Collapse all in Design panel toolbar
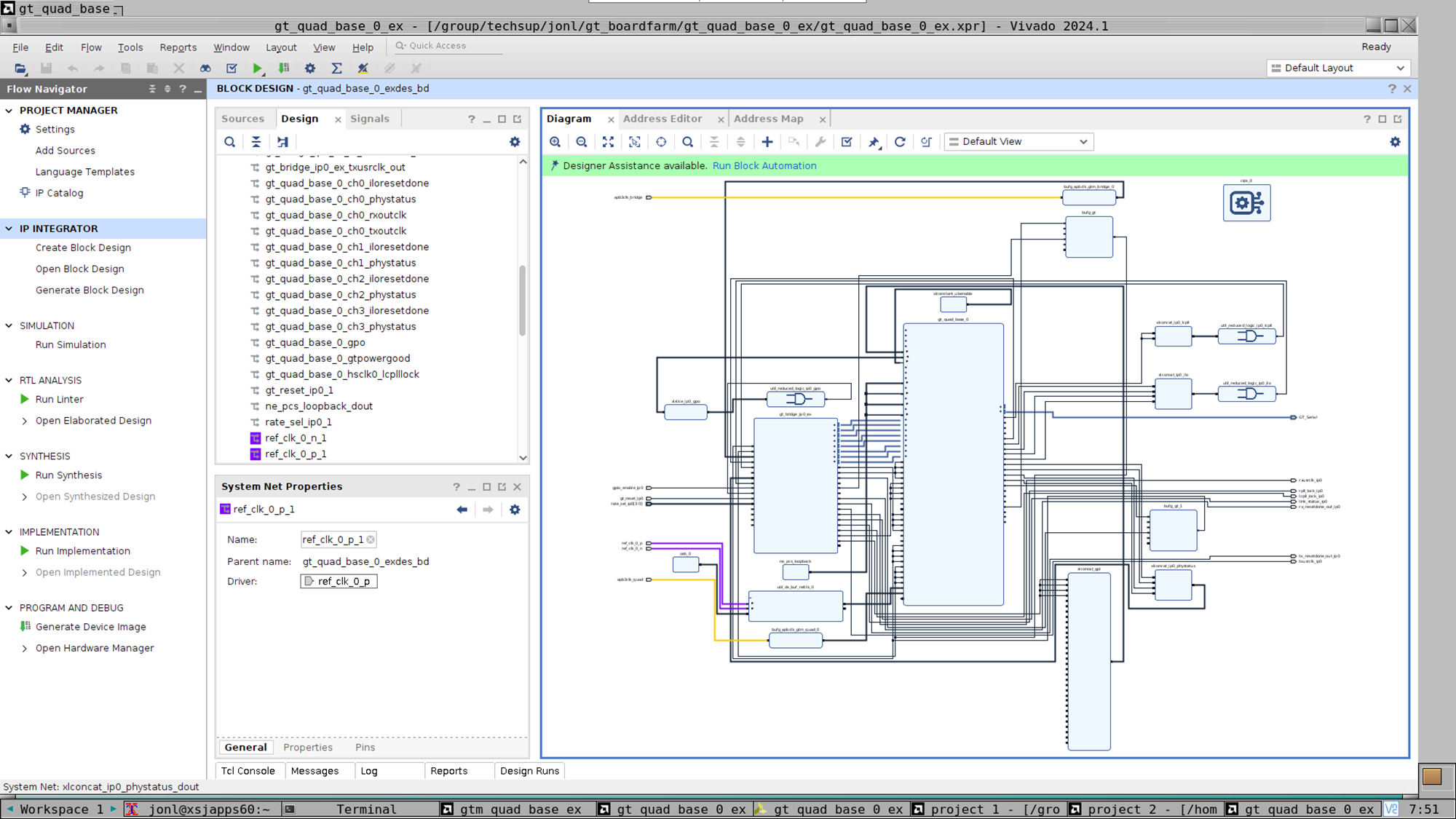 (256, 142)
